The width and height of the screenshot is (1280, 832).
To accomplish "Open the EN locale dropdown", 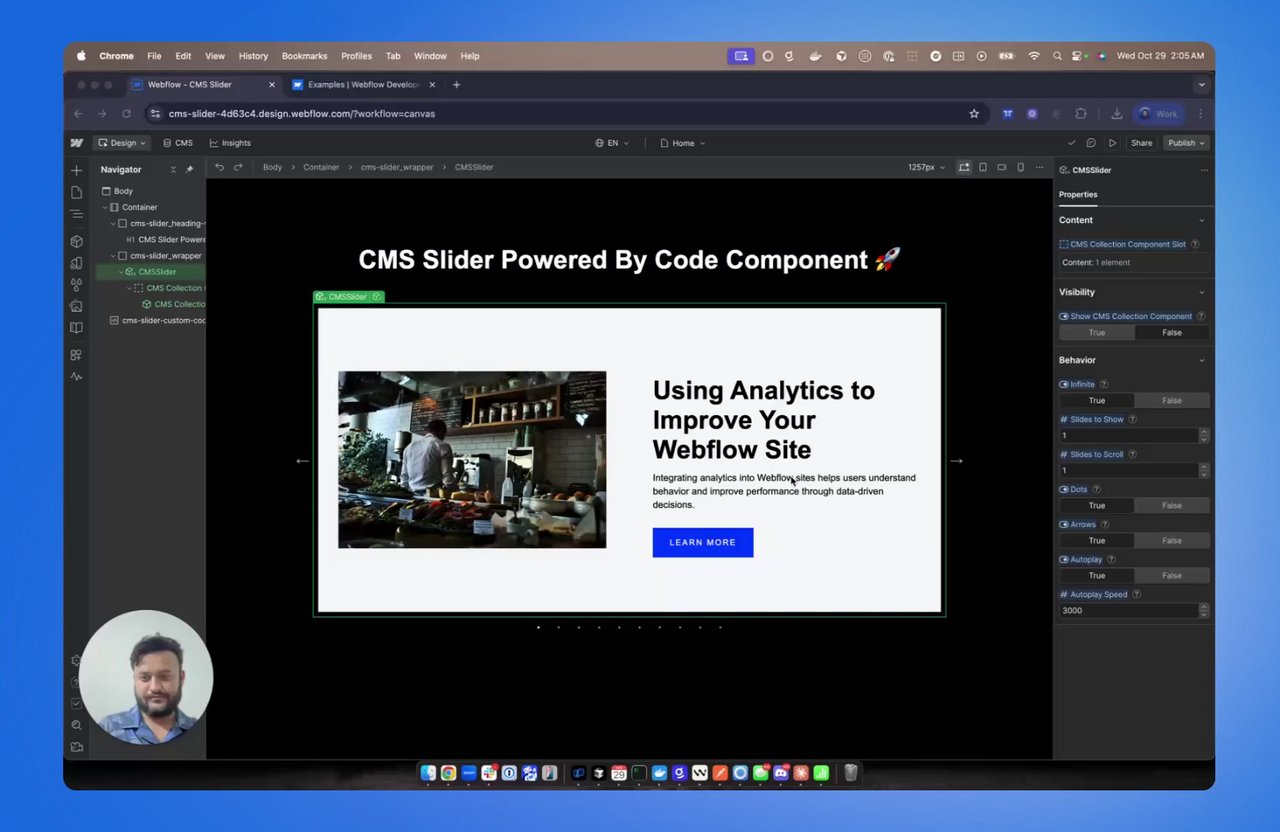I will click(x=612, y=143).
